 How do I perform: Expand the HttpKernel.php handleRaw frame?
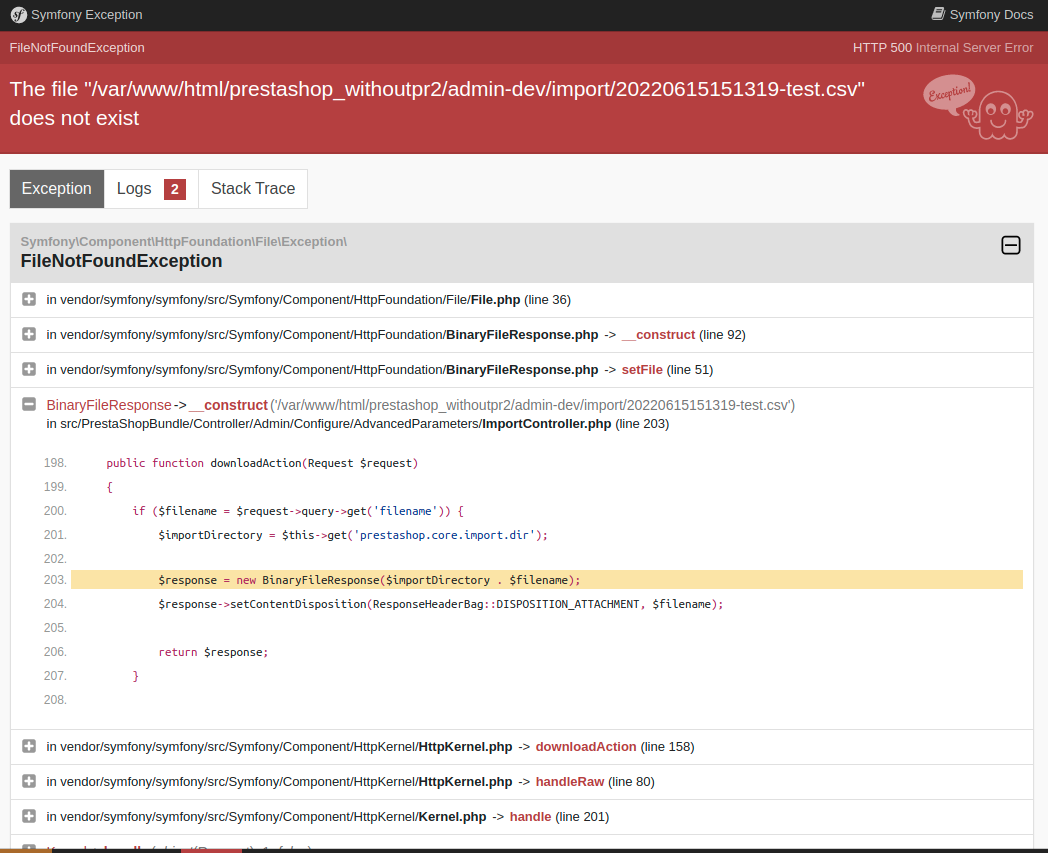[28, 781]
